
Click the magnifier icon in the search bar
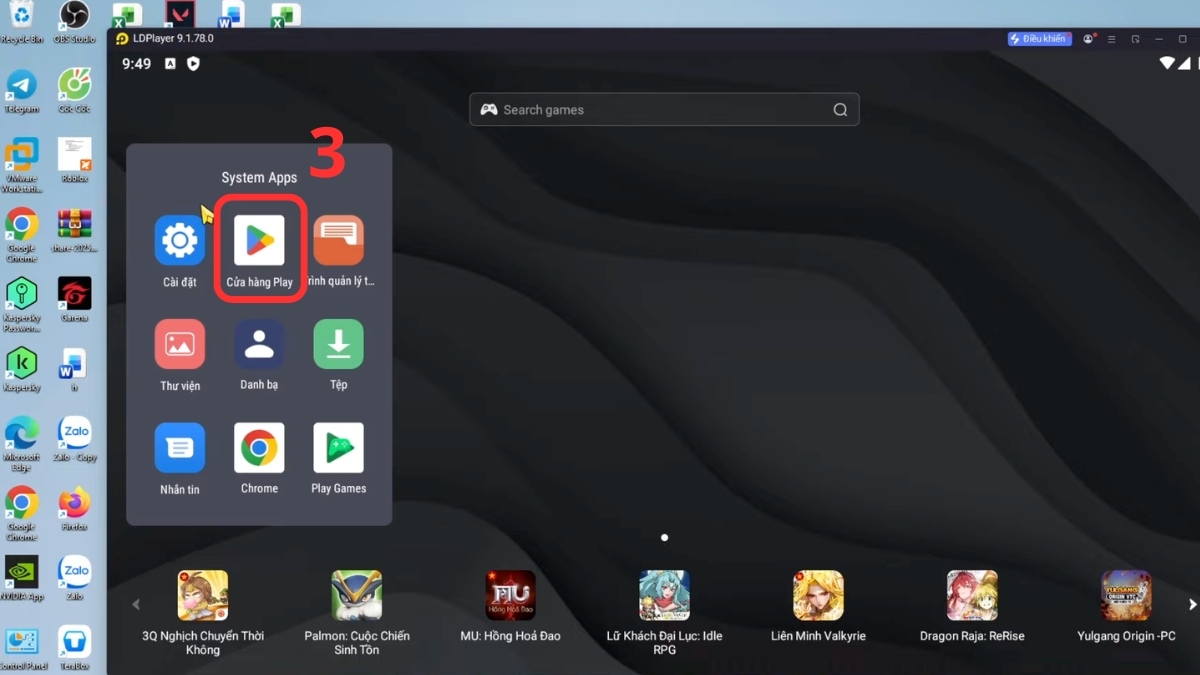click(840, 110)
